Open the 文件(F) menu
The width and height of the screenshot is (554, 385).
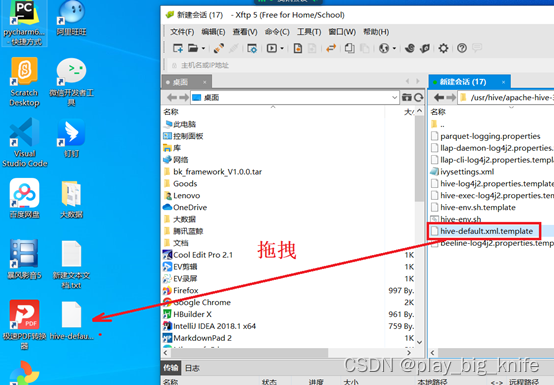[x=182, y=32]
